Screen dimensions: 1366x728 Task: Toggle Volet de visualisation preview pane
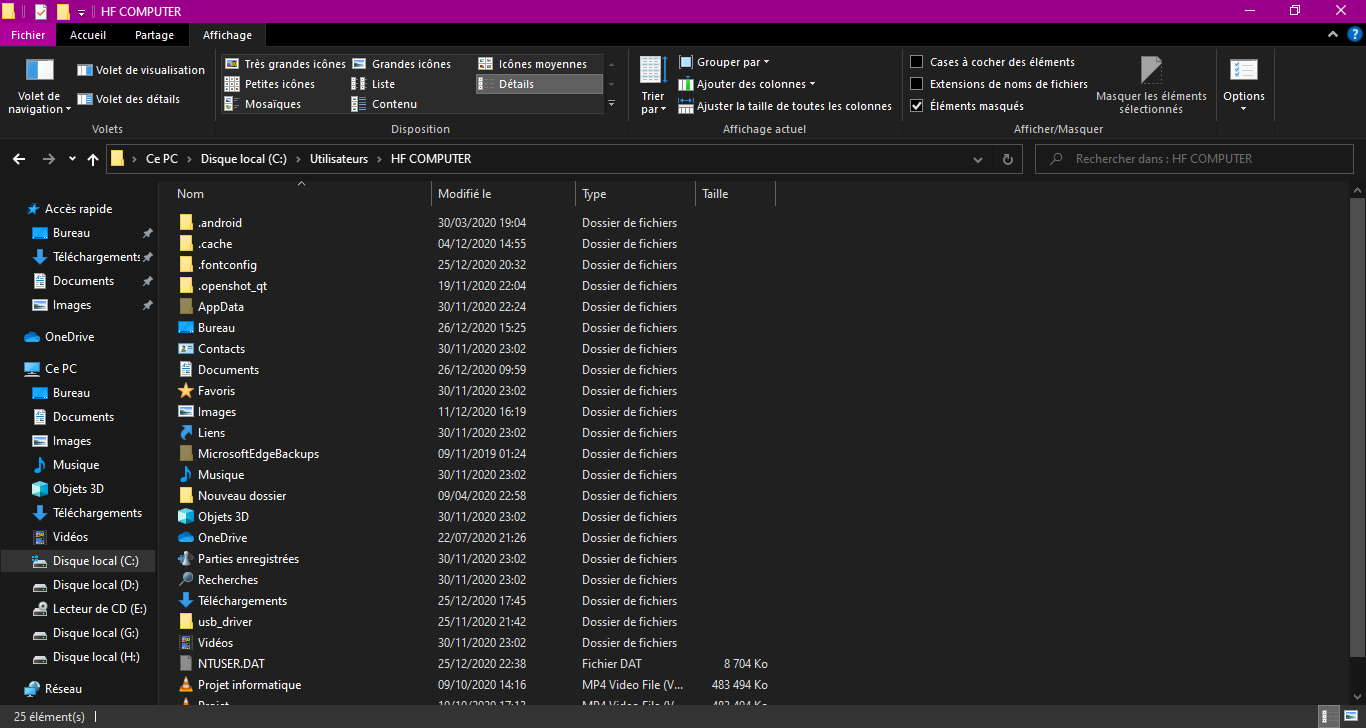(x=141, y=70)
